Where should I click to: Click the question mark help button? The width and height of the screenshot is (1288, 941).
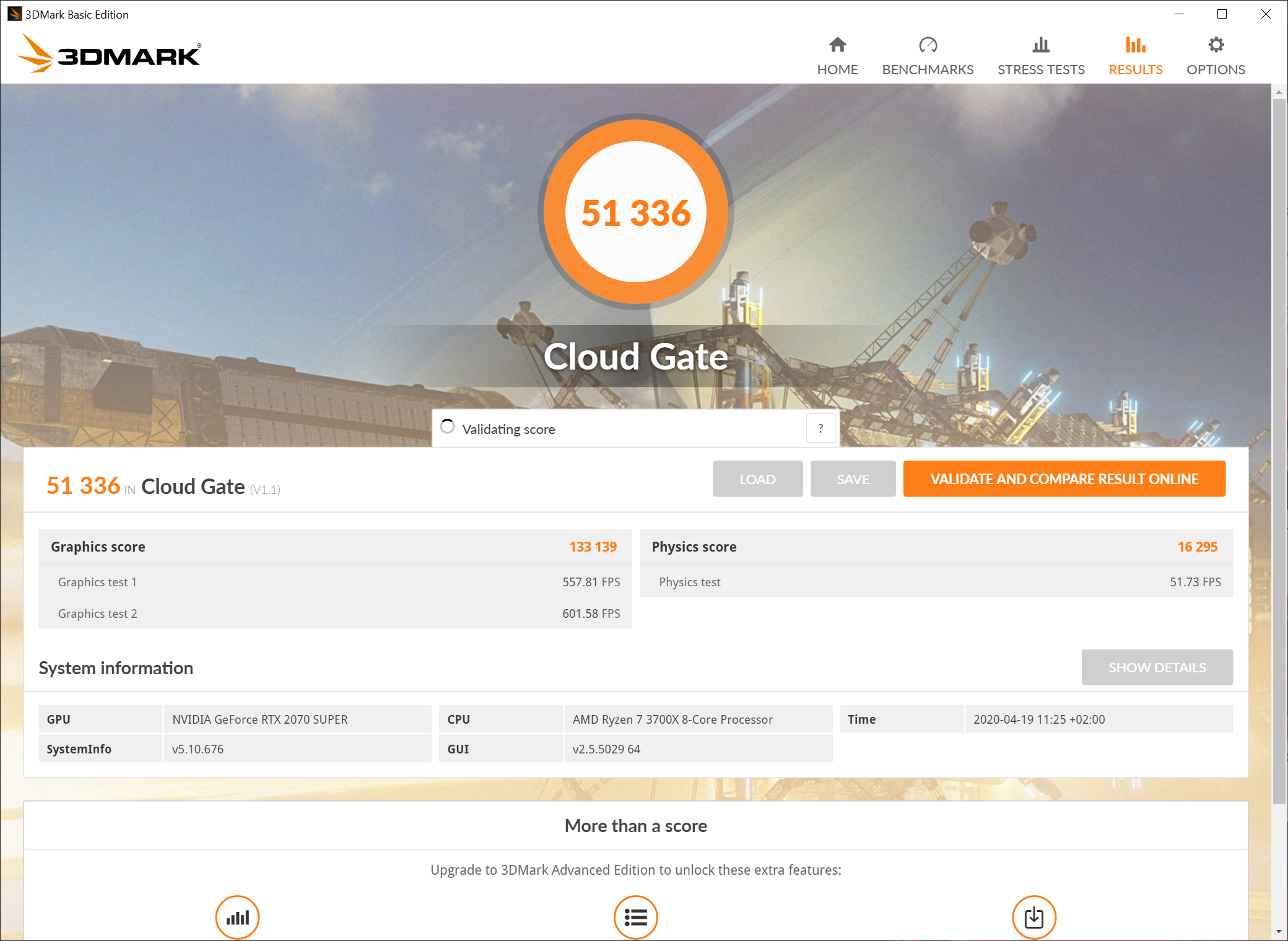[820, 428]
